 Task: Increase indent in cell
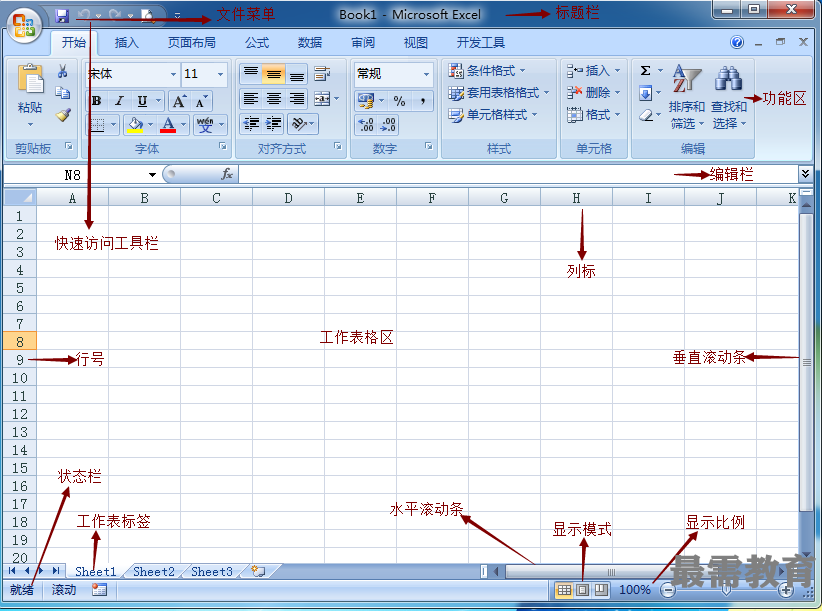tap(274, 124)
